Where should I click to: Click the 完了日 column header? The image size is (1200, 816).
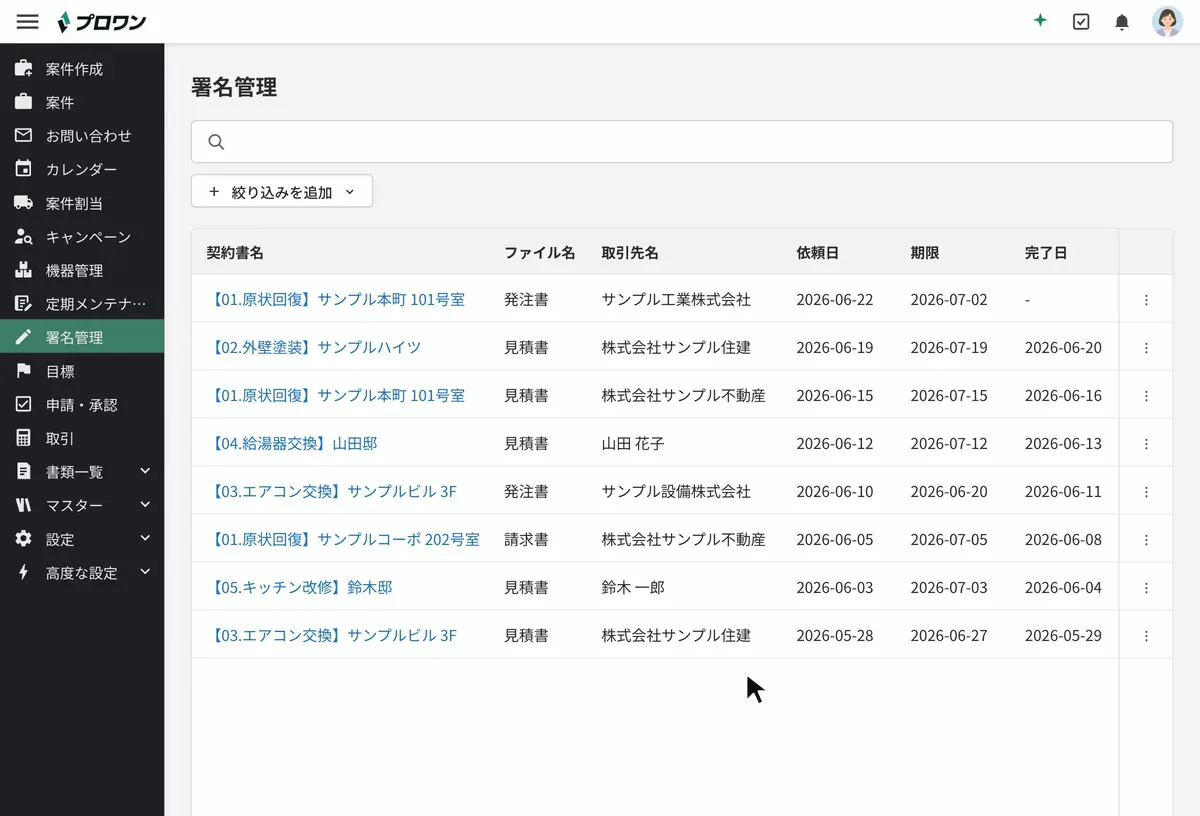click(1046, 253)
